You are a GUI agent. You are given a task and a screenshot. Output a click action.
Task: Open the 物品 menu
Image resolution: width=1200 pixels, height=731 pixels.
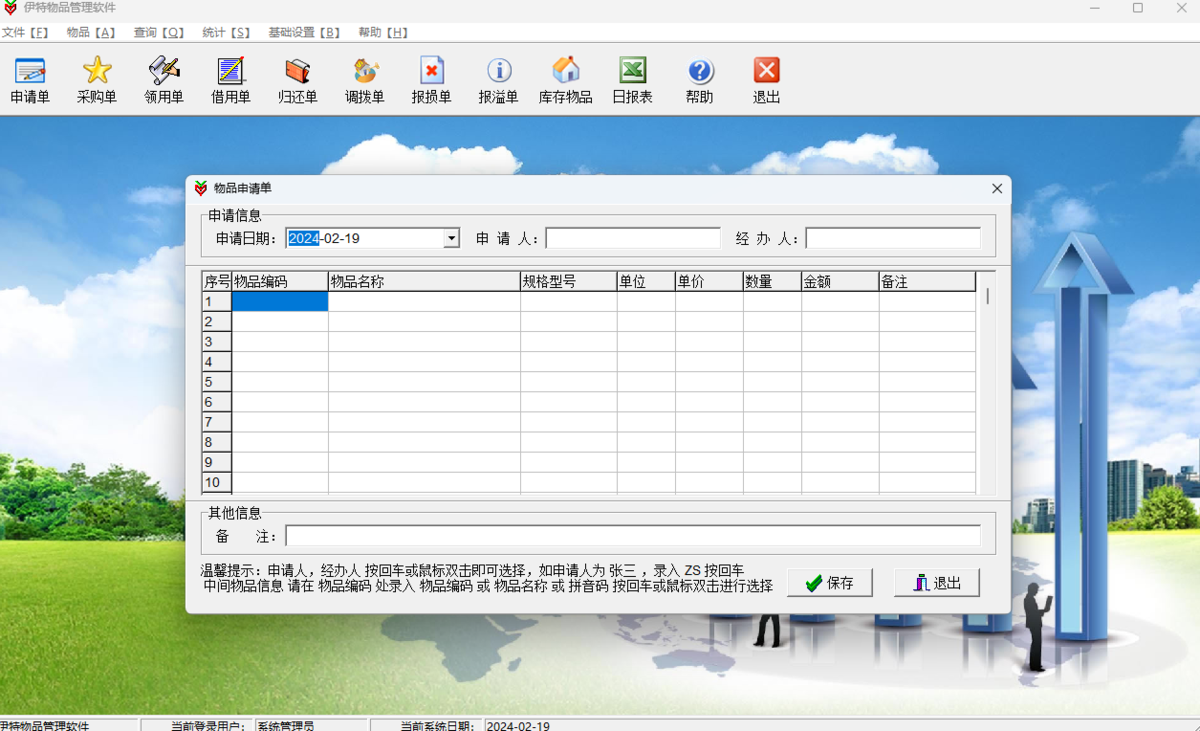pos(91,32)
